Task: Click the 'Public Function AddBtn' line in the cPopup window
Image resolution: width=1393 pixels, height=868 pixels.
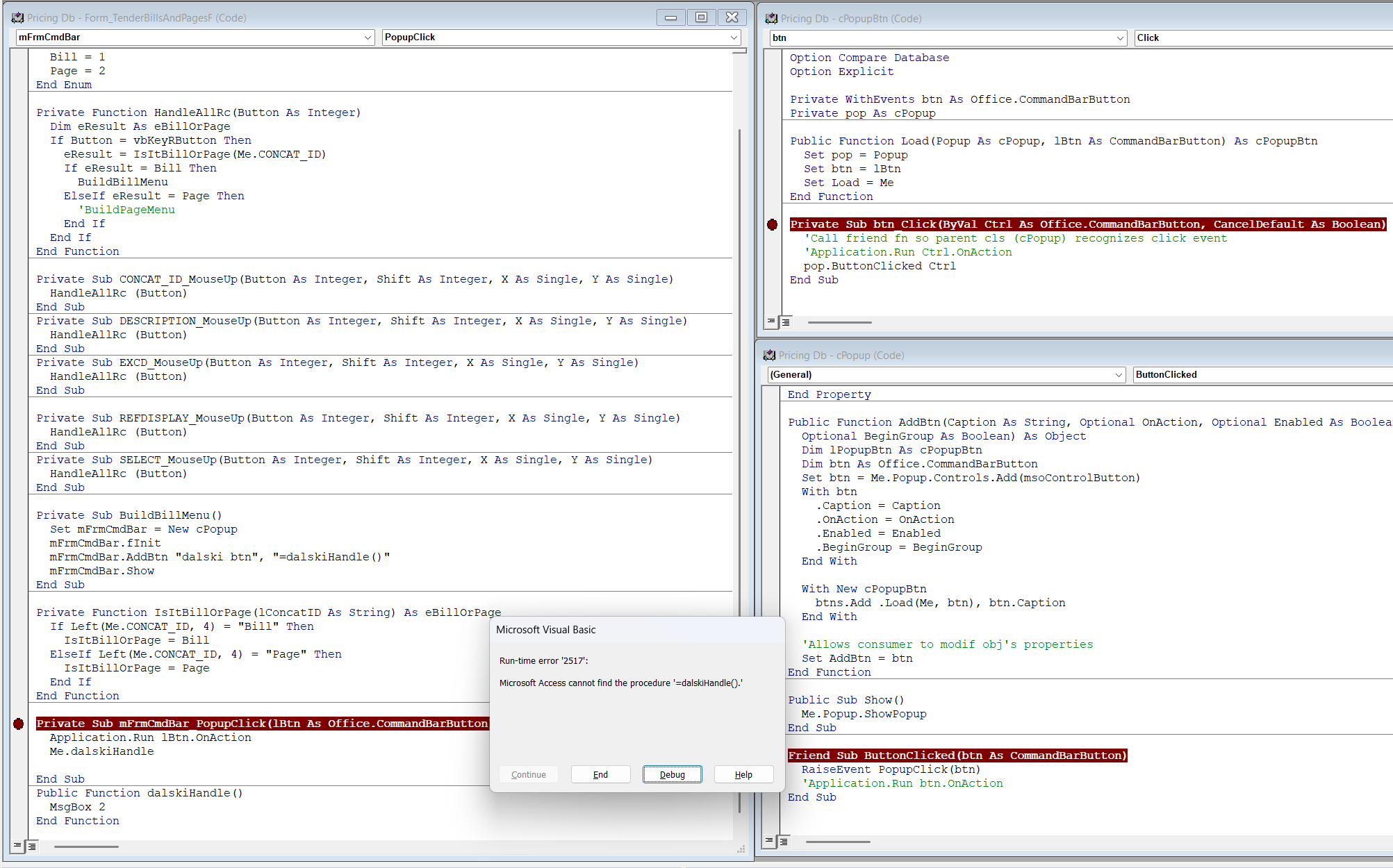Action: click(x=1090, y=422)
